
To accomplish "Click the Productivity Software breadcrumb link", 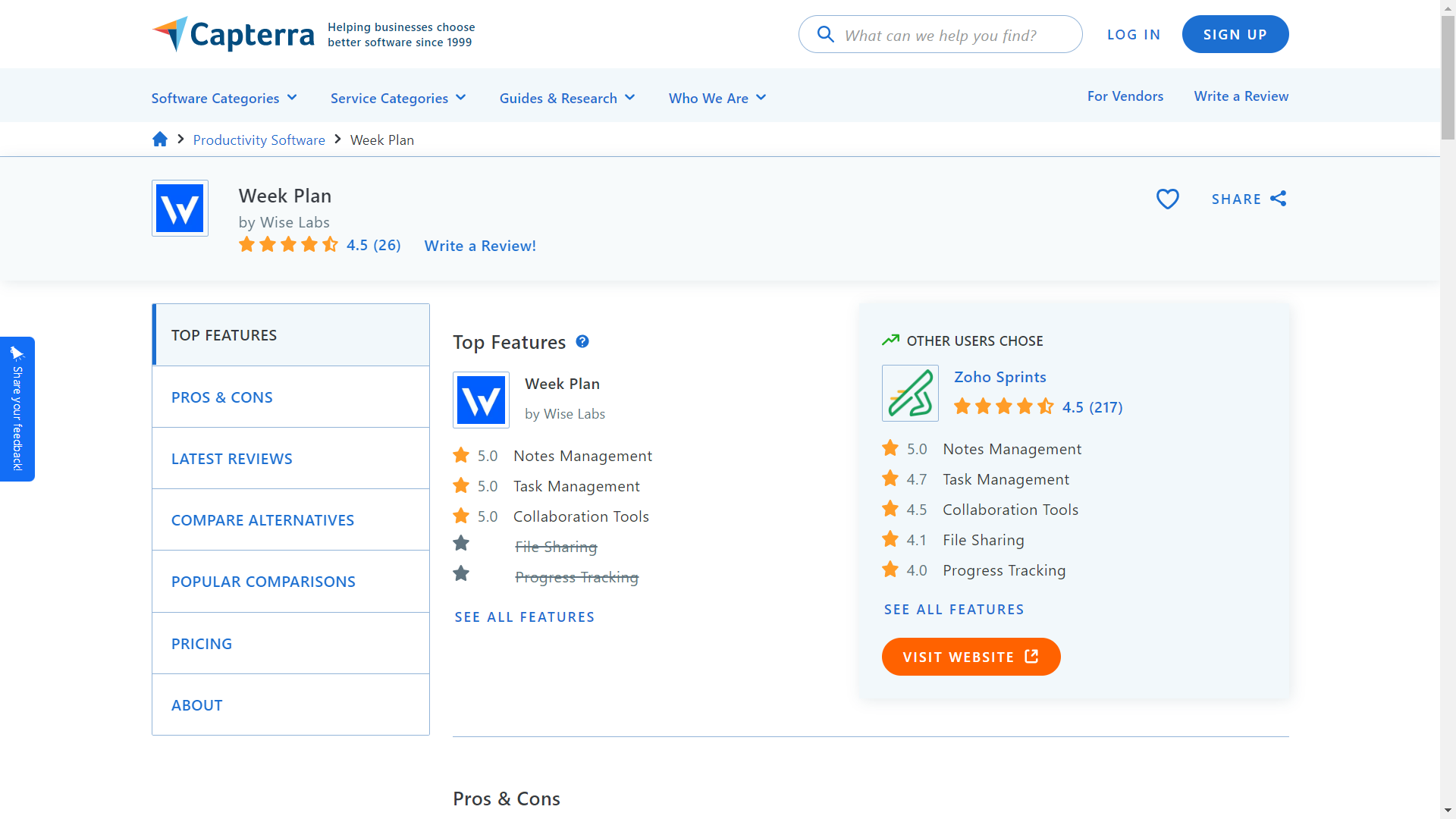I will pyautogui.click(x=258, y=139).
